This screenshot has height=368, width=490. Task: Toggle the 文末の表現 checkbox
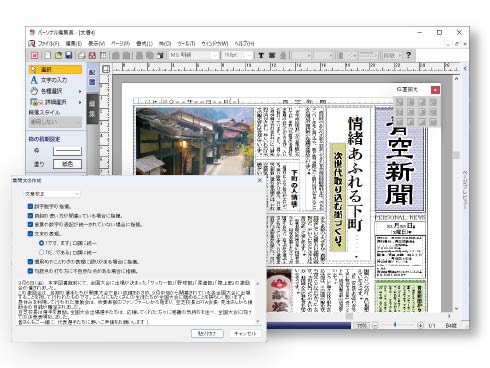point(30,234)
